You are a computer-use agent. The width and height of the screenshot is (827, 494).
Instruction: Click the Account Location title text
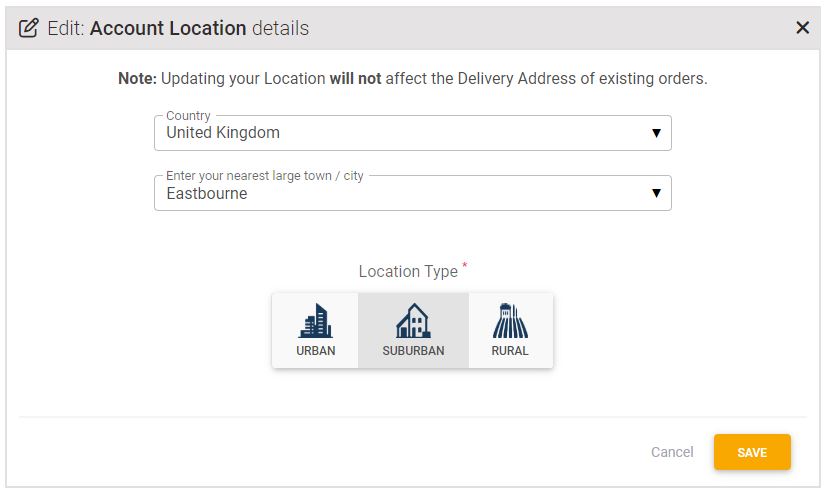(x=168, y=28)
